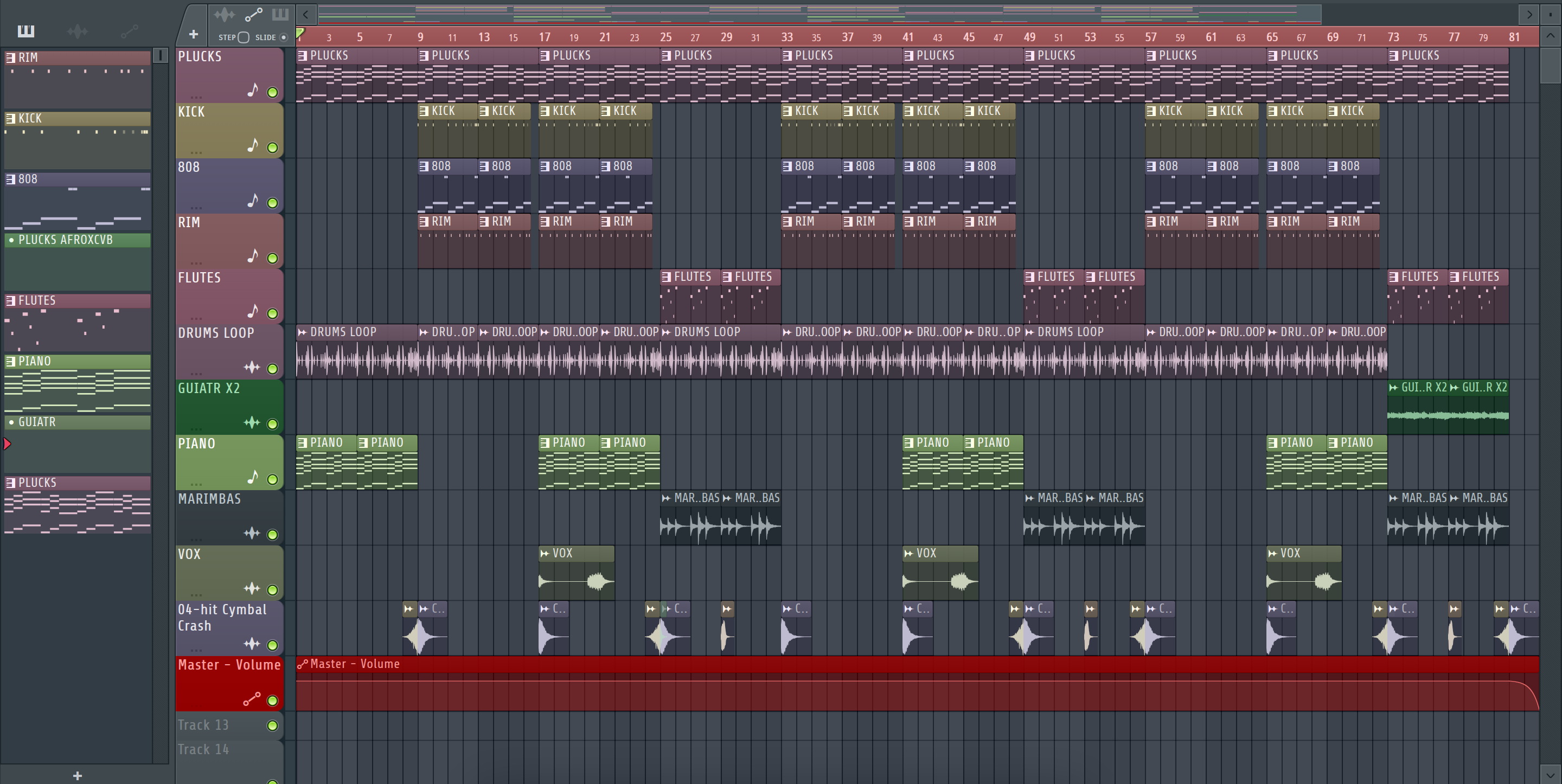Mute the DRUMS LOOP track green light
This screenshot has width=1562, height=784.
273,369
